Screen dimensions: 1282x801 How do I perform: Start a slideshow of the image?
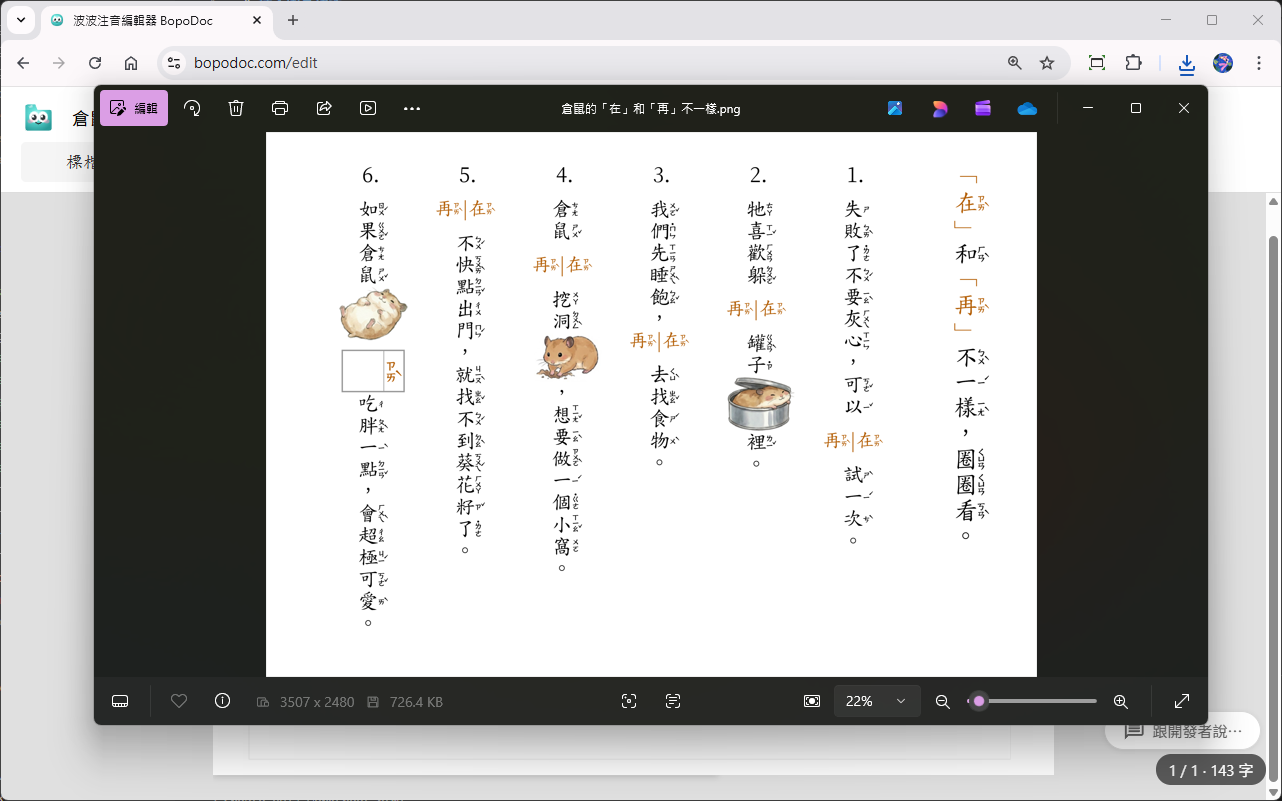point(367,108)
